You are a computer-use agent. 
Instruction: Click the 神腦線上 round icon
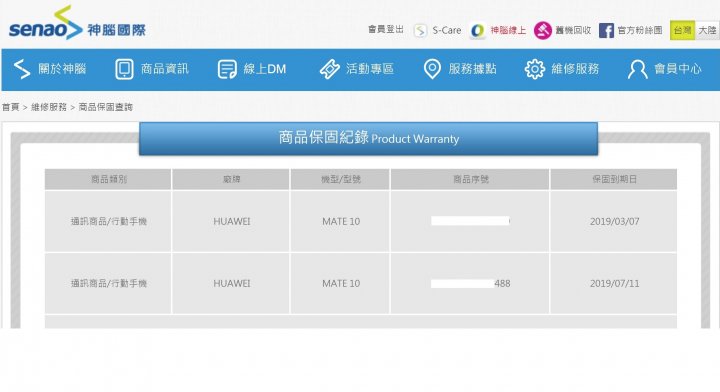click(478, 31)
